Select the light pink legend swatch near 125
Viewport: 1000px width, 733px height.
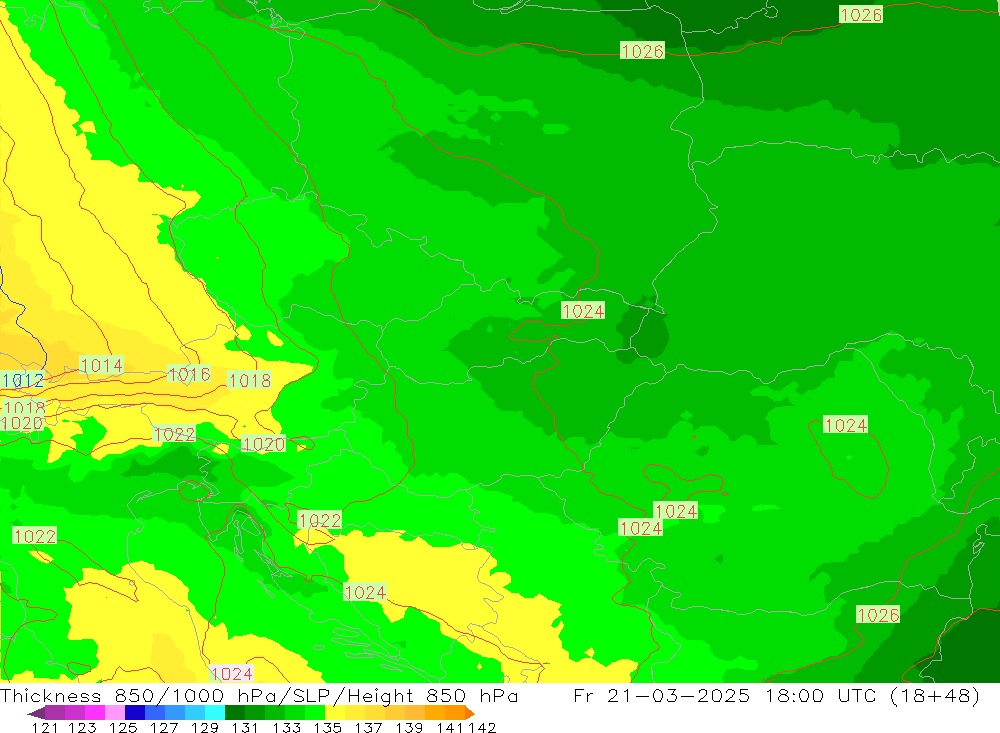point(115,713)
